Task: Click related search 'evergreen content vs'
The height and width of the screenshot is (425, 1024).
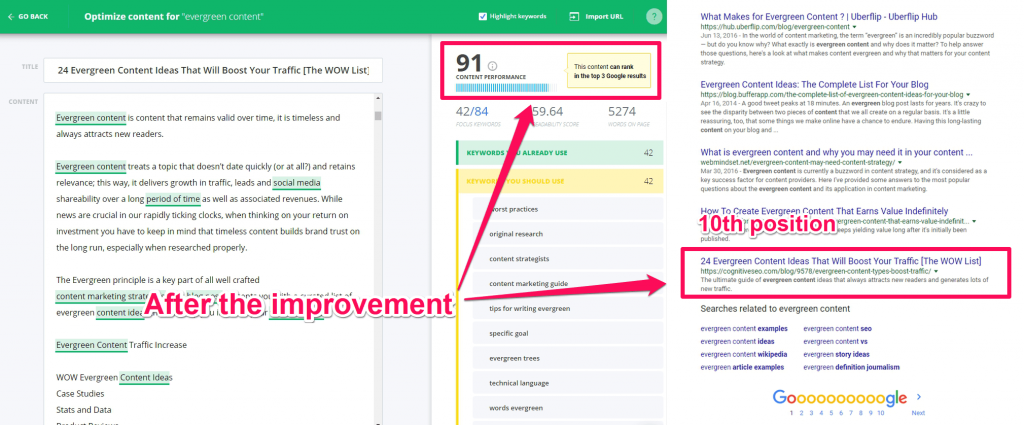Action: pyautogui.click(x=835, y=341)
